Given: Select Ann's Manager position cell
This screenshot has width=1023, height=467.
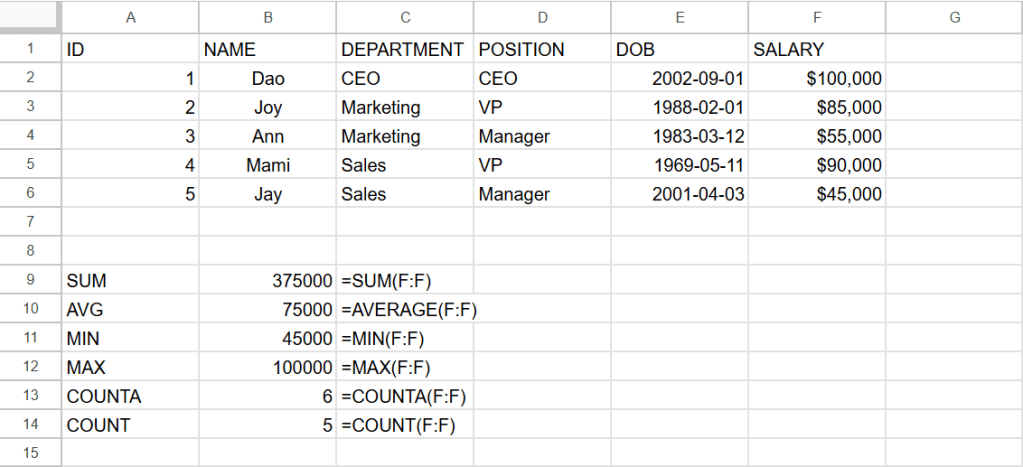Looking at the screenshot, I should coord(541,136).
